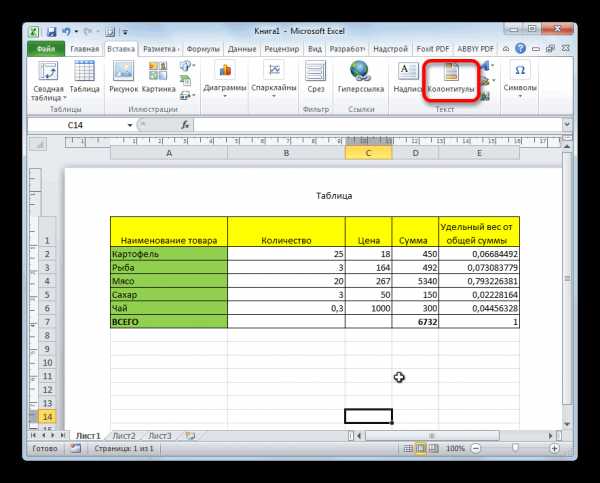The image size is (600, 483).
Task: Open clip art with Картинка
Action: coord(158,77)
